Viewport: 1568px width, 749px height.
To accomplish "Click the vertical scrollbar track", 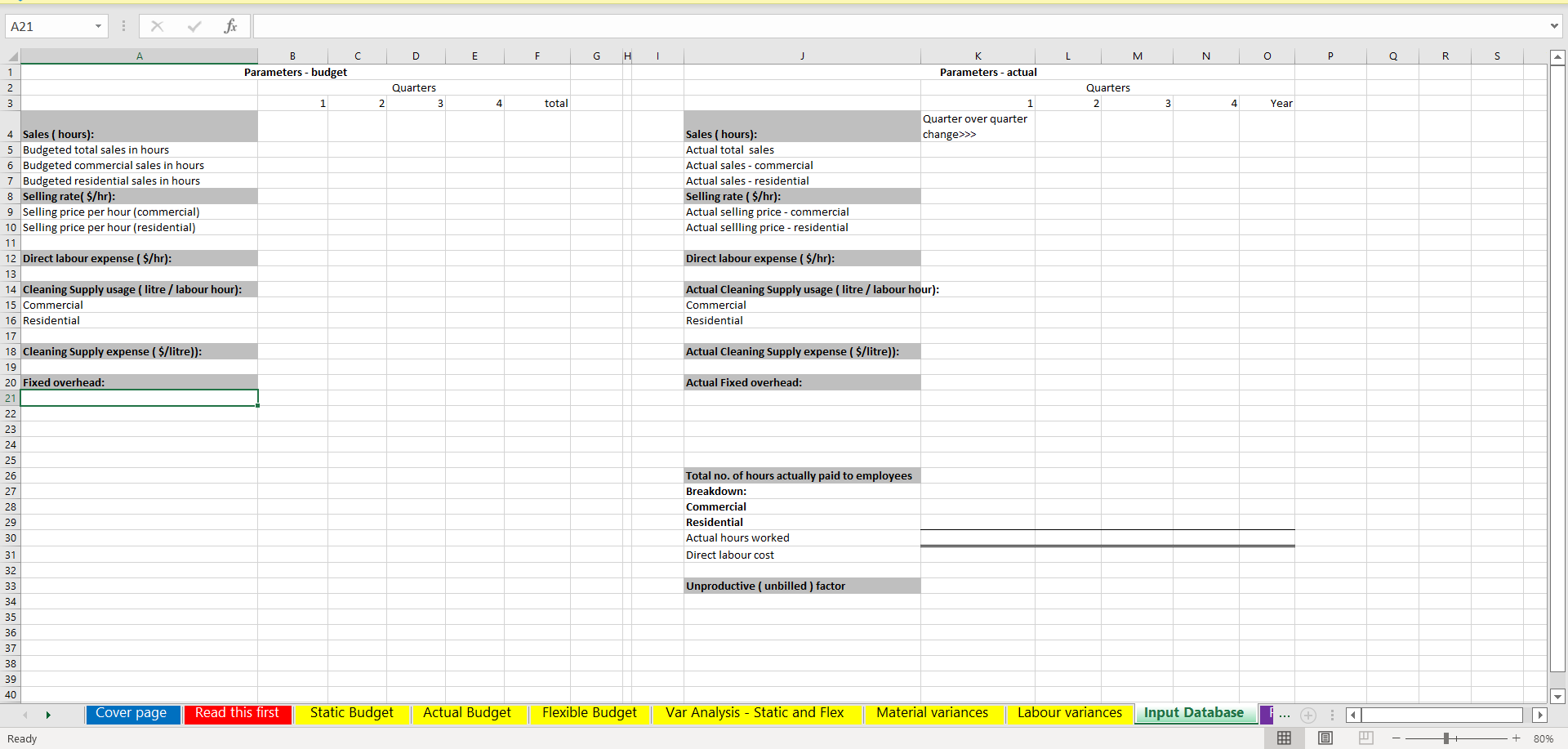I will click(x=1557, y=368).
